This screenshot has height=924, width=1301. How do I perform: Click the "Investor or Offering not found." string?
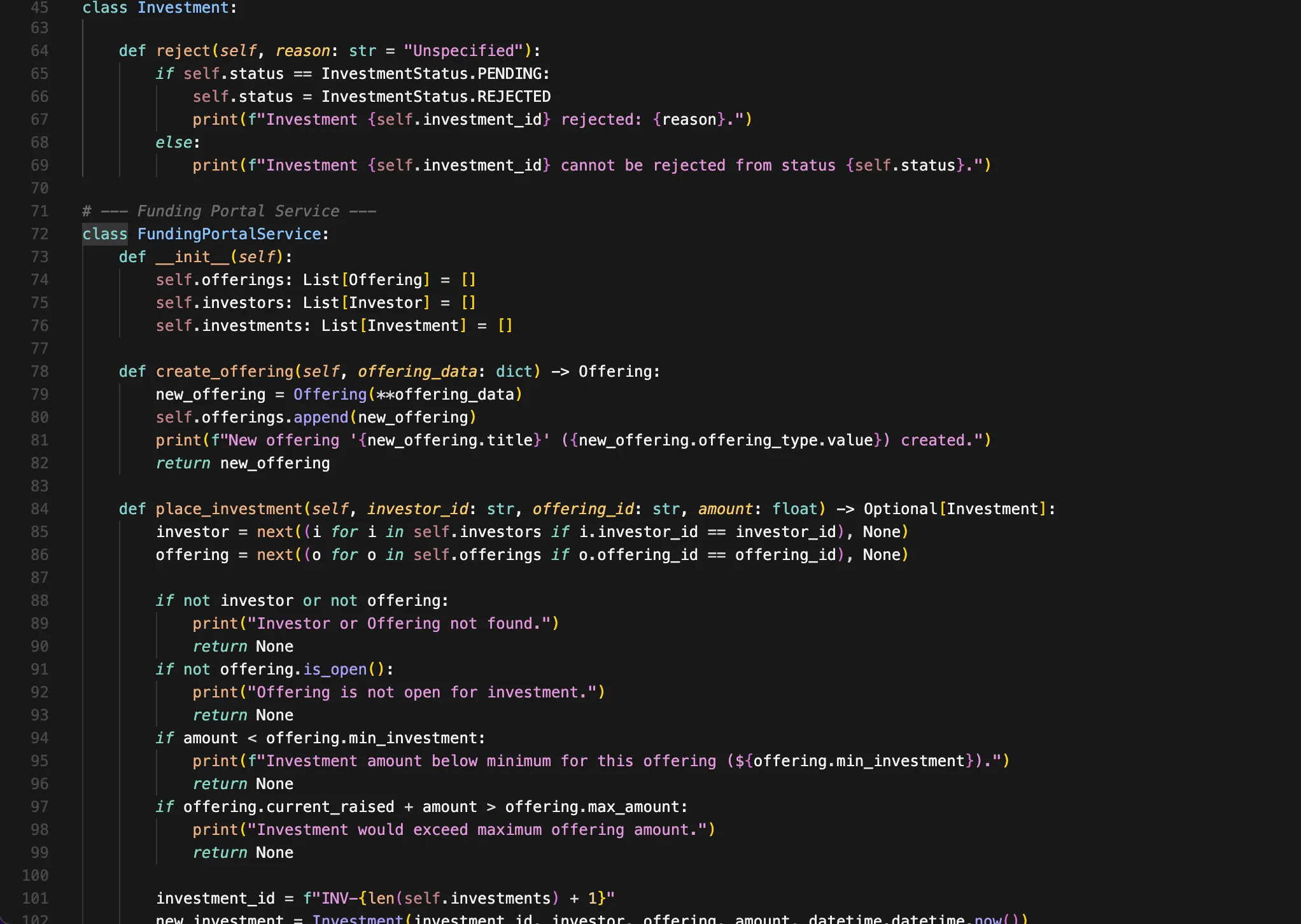pos(399,624)
